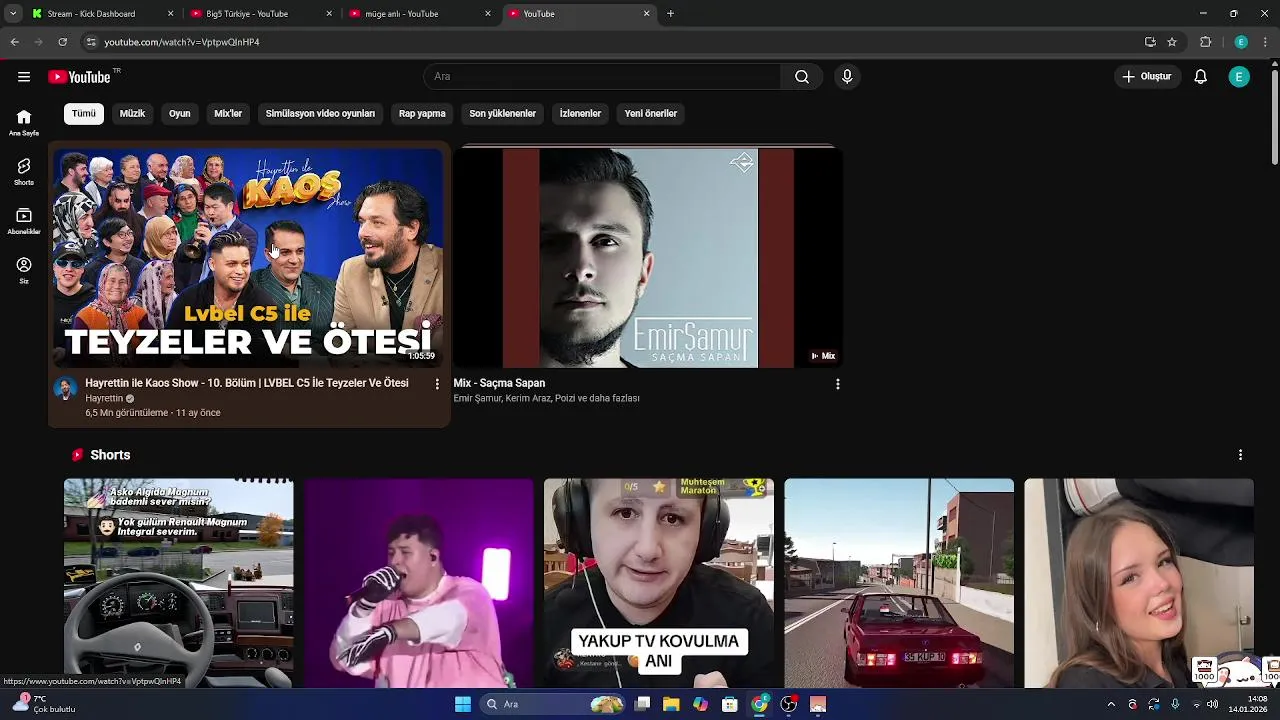Bookmark this page with star icon
1280x720 pixels.
1172,42
